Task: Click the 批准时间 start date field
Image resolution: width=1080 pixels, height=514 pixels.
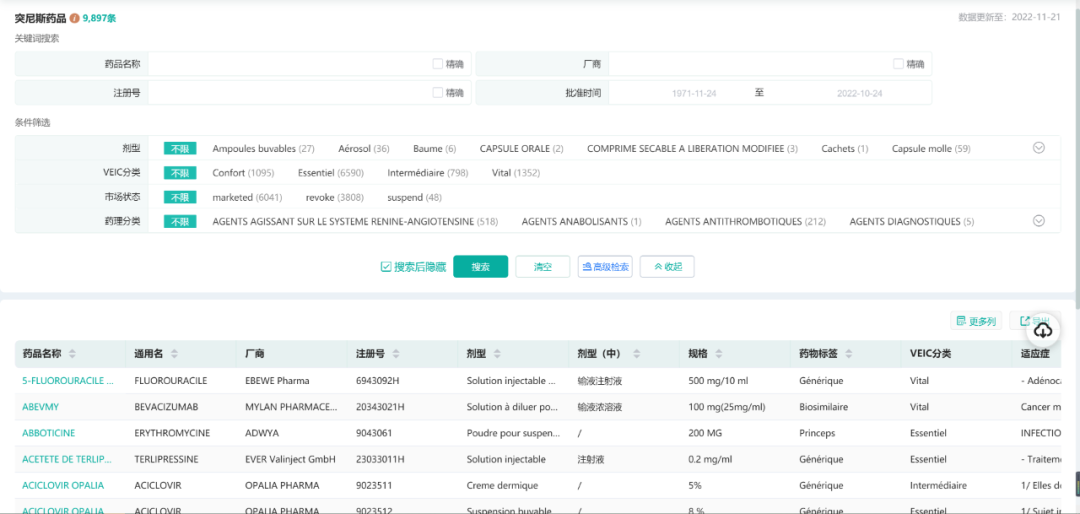Action: click(694, 93)
